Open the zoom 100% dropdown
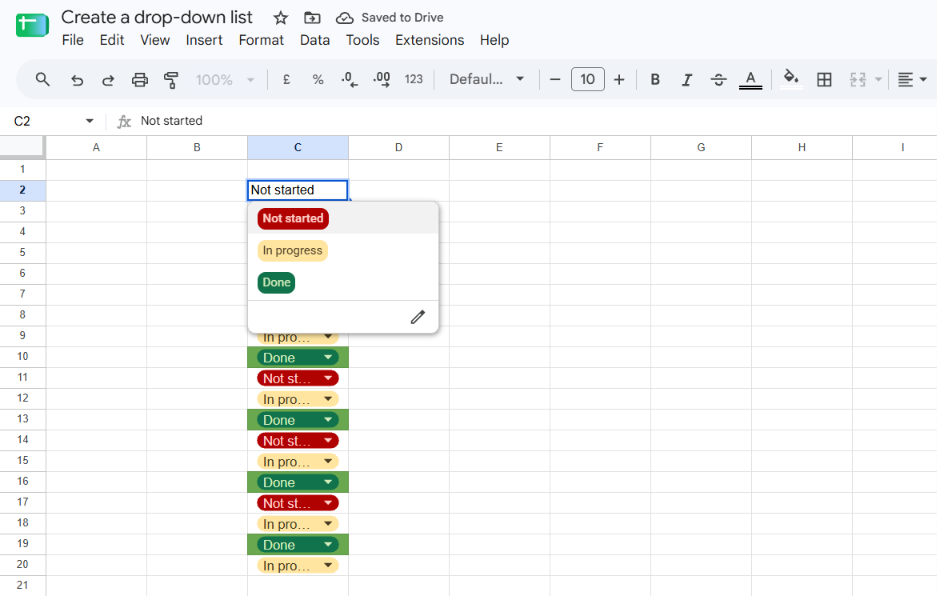 (x=225, y=80)
